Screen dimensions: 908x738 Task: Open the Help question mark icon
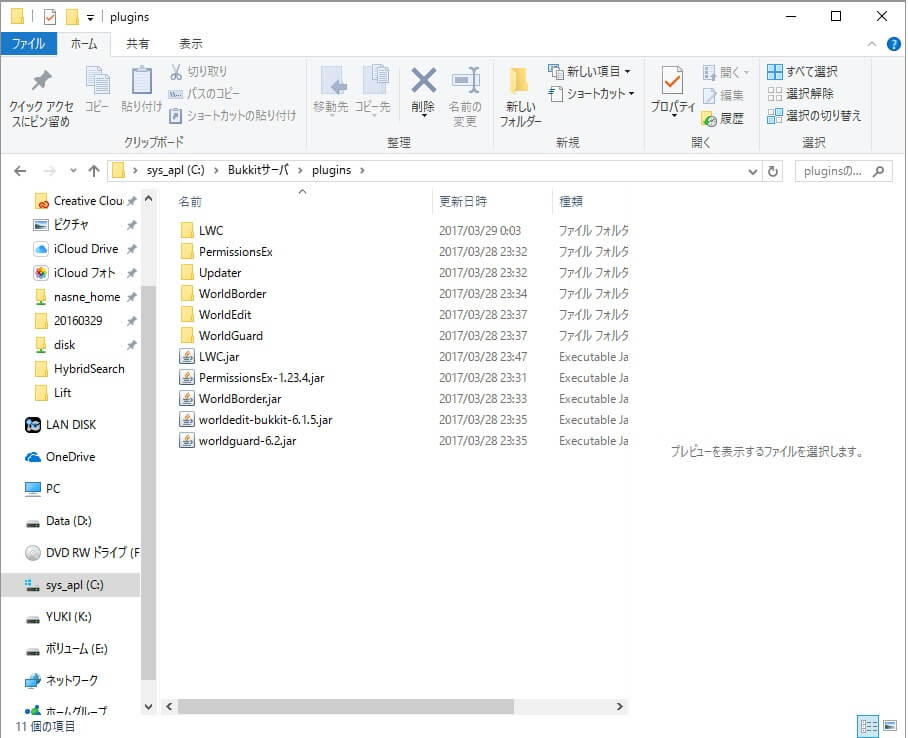click(893, 44)
